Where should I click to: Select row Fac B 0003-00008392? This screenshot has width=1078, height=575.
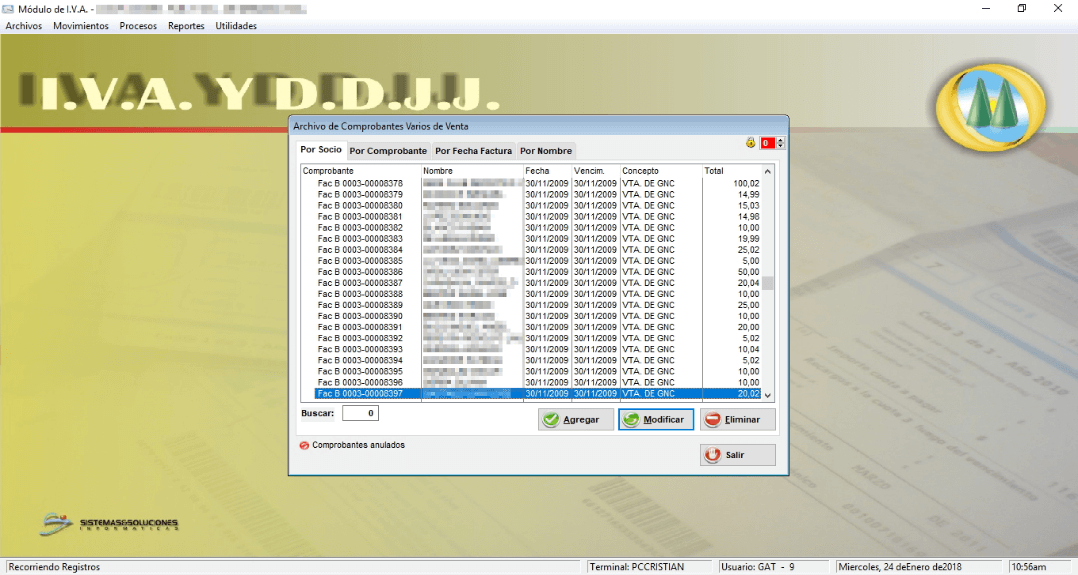[538, 338]
